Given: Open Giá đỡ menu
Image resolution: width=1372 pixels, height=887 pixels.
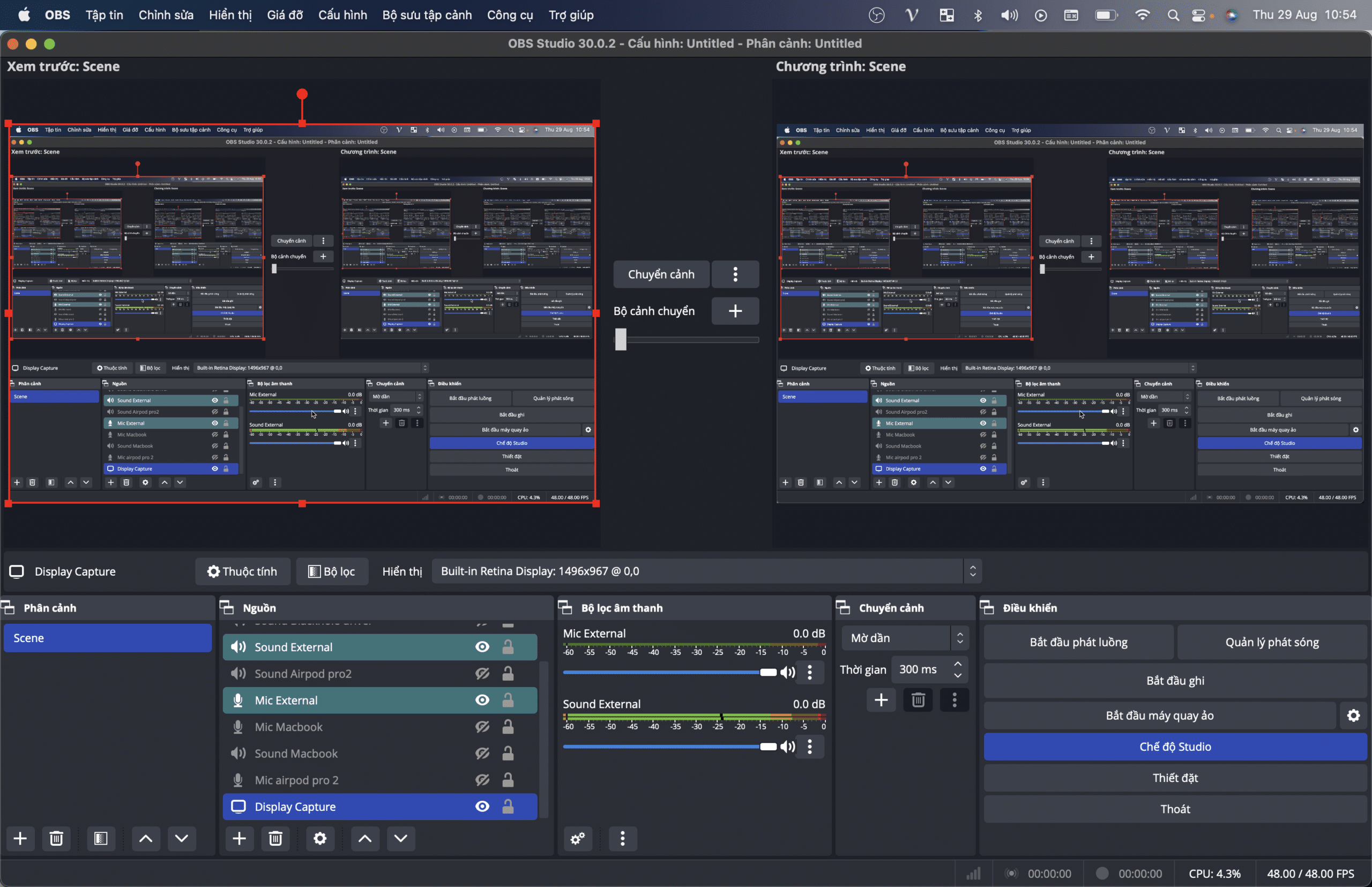Looking at the screenshot, I should click(x=285, y=15).
